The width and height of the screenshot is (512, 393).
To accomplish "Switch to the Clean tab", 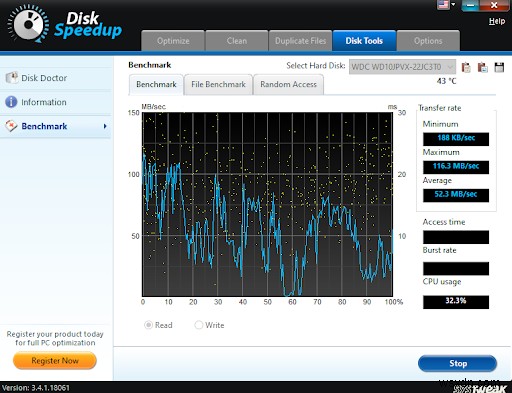I will click(237, 41).
